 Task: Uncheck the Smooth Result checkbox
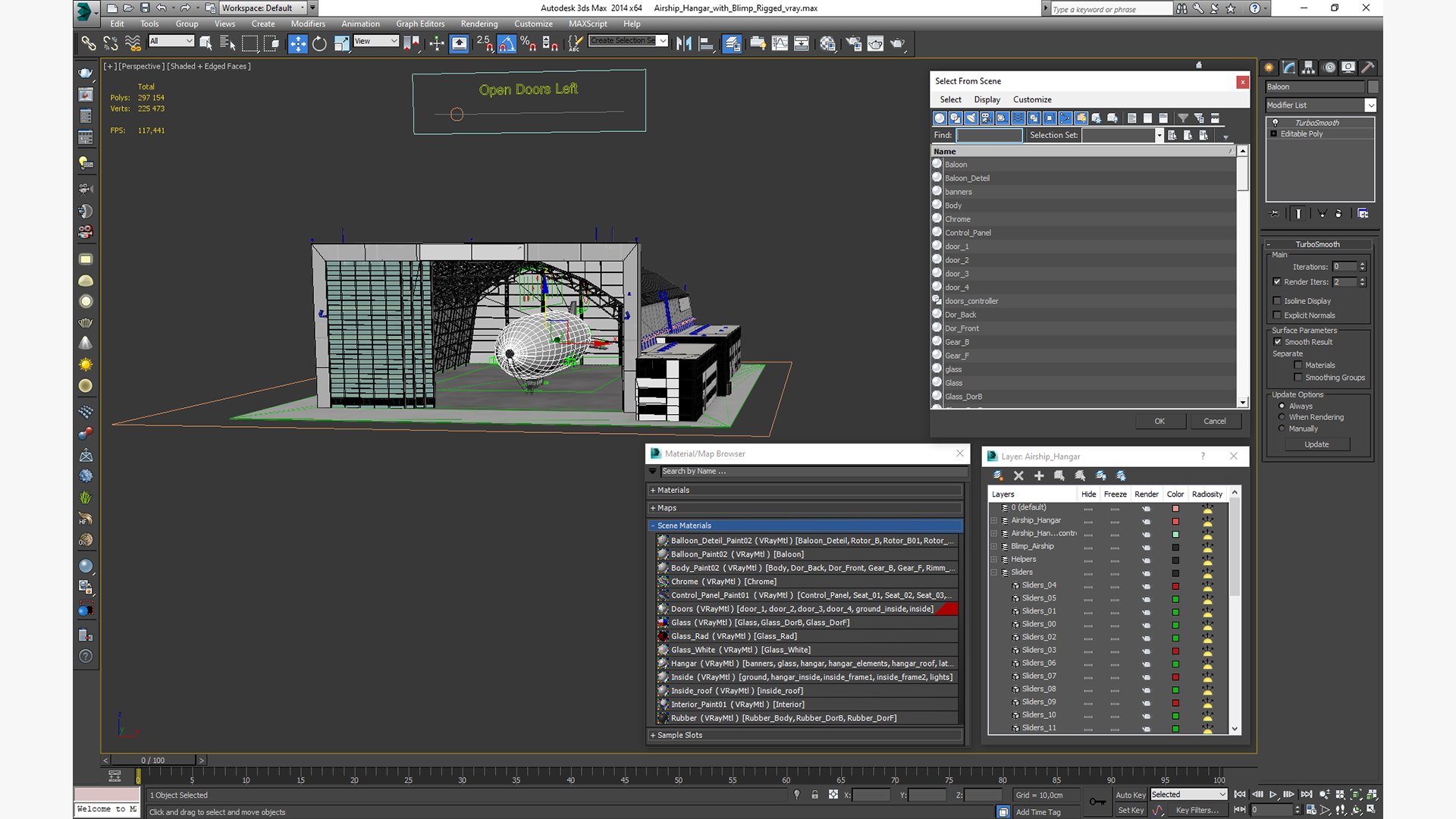pyautogui.click(x=1278, y=342)
